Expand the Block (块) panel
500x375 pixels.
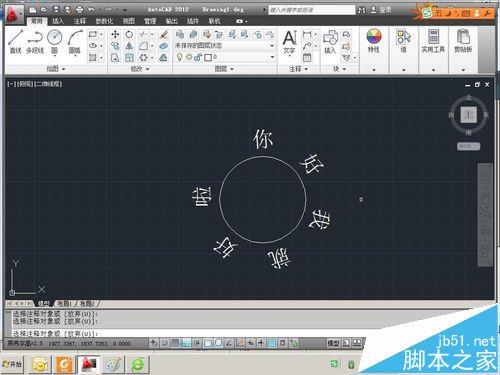339,69
